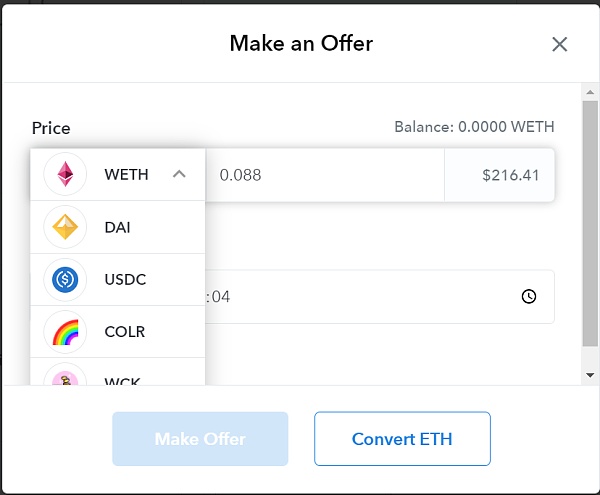The image size is (600, 495).
Task: Click the COLR rainbow icon
Action: (x=65, y=332)
